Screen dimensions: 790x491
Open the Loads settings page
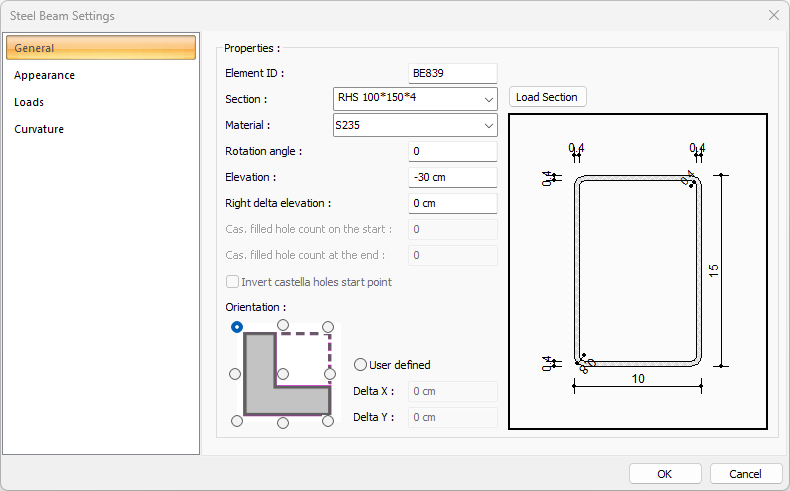(29, 102)
